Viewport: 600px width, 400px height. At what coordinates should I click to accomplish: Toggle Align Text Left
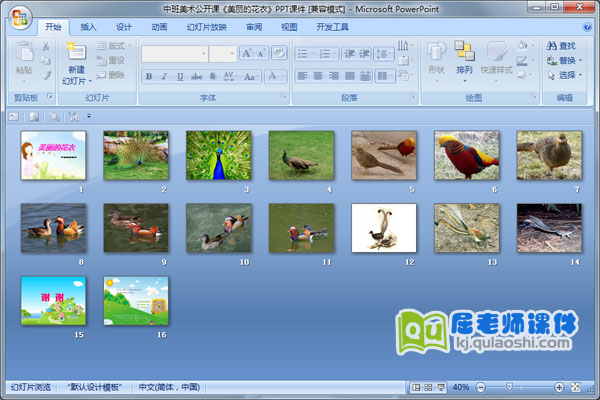click(303, 76)
